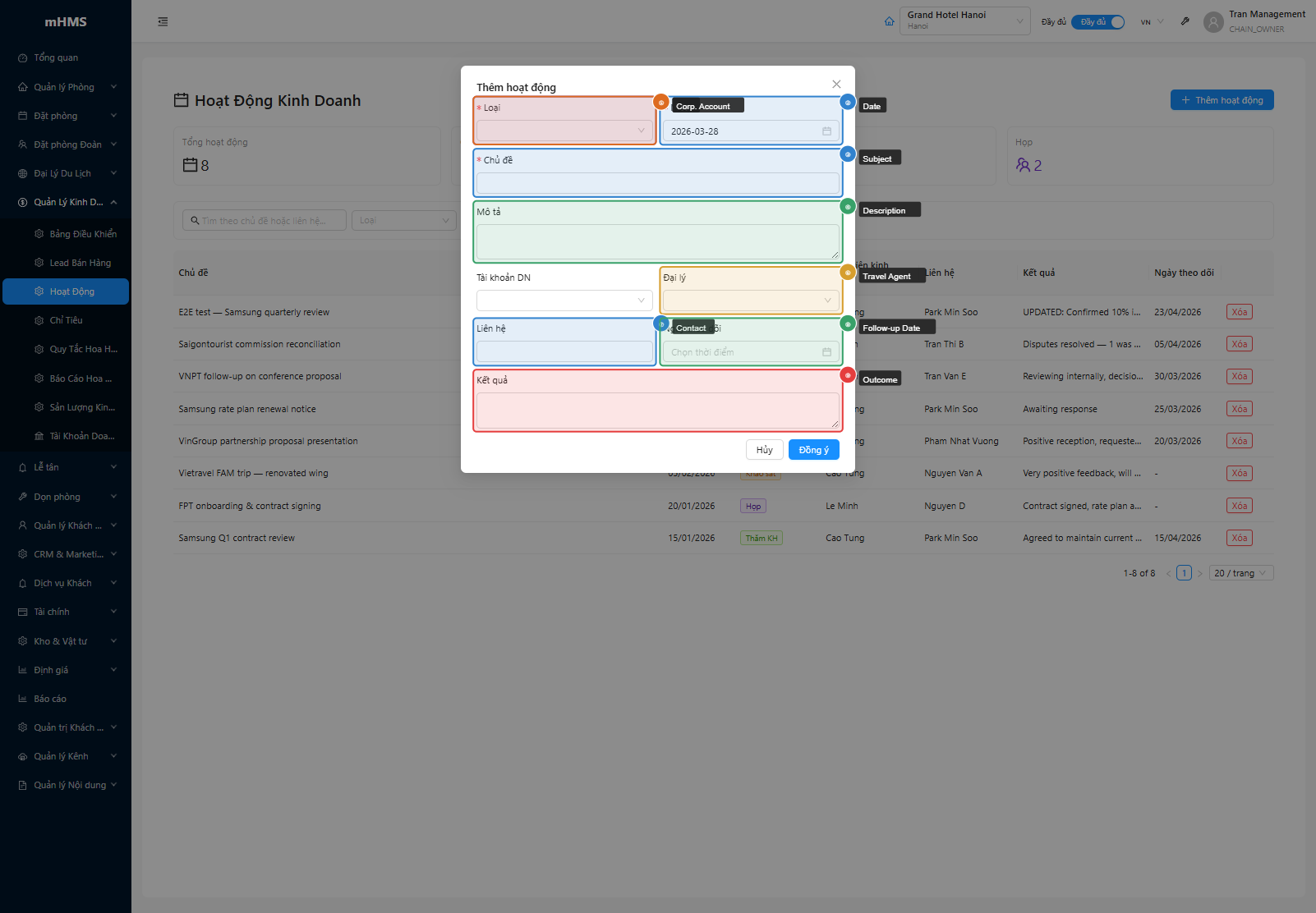This screenshot has height=913, width=1316.
Task: Click the sidebar collapse hamburger icon
Action: click(x=163, y=22)
